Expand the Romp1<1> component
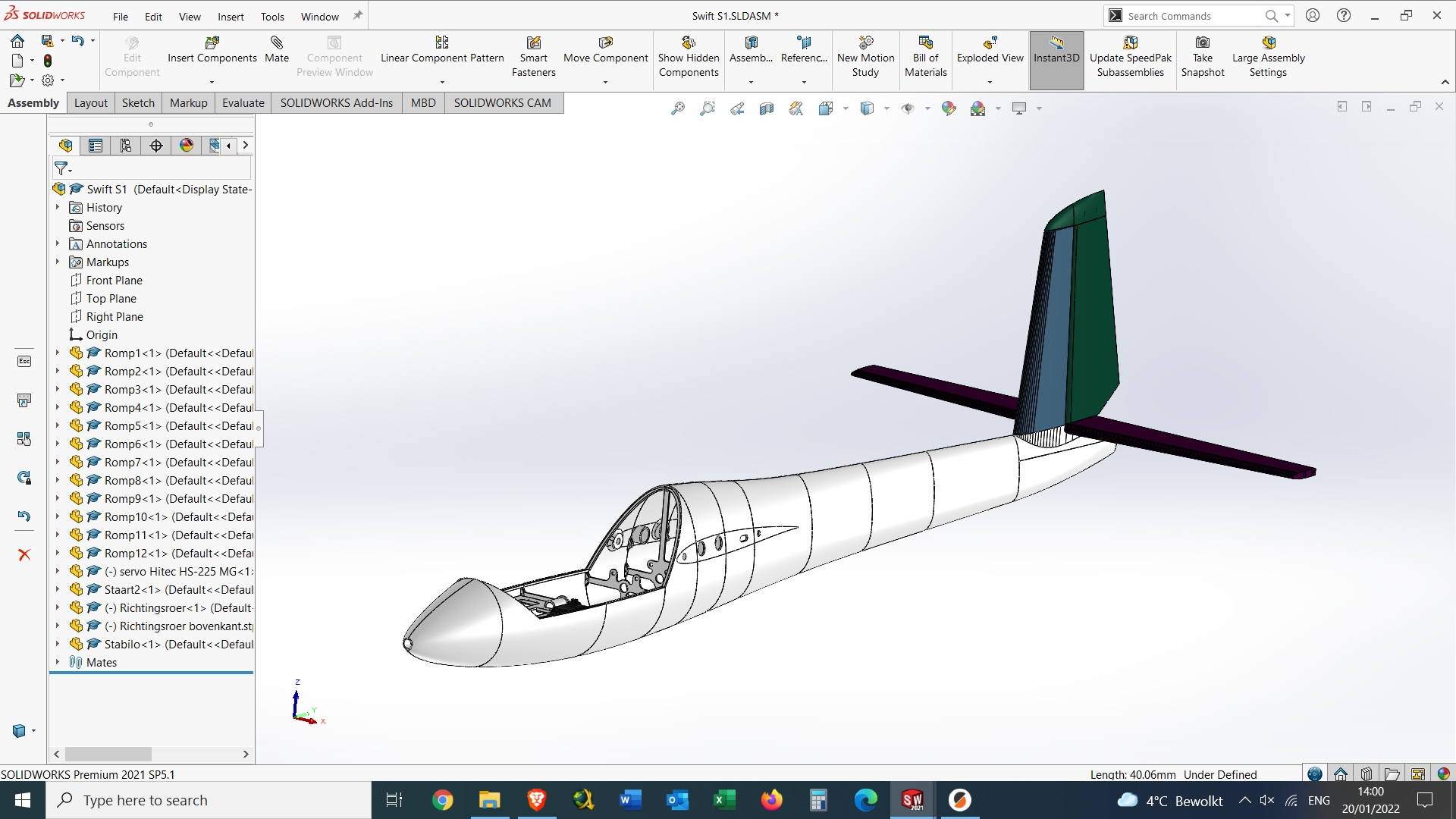1456x819 pixels. [x=58, y=353]
